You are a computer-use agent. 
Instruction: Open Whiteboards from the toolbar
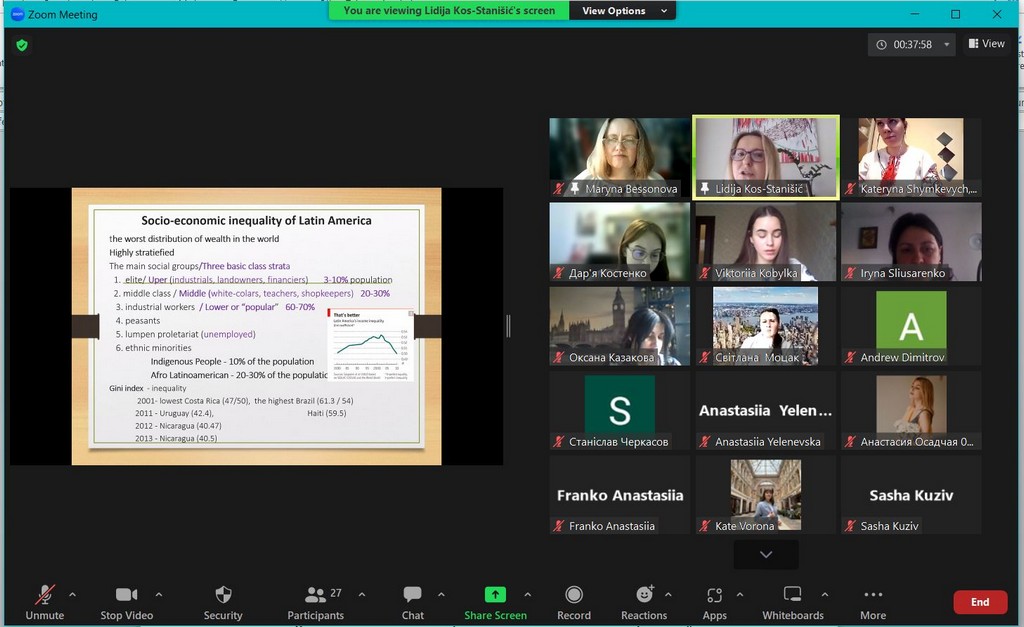(x=792, y=596)
